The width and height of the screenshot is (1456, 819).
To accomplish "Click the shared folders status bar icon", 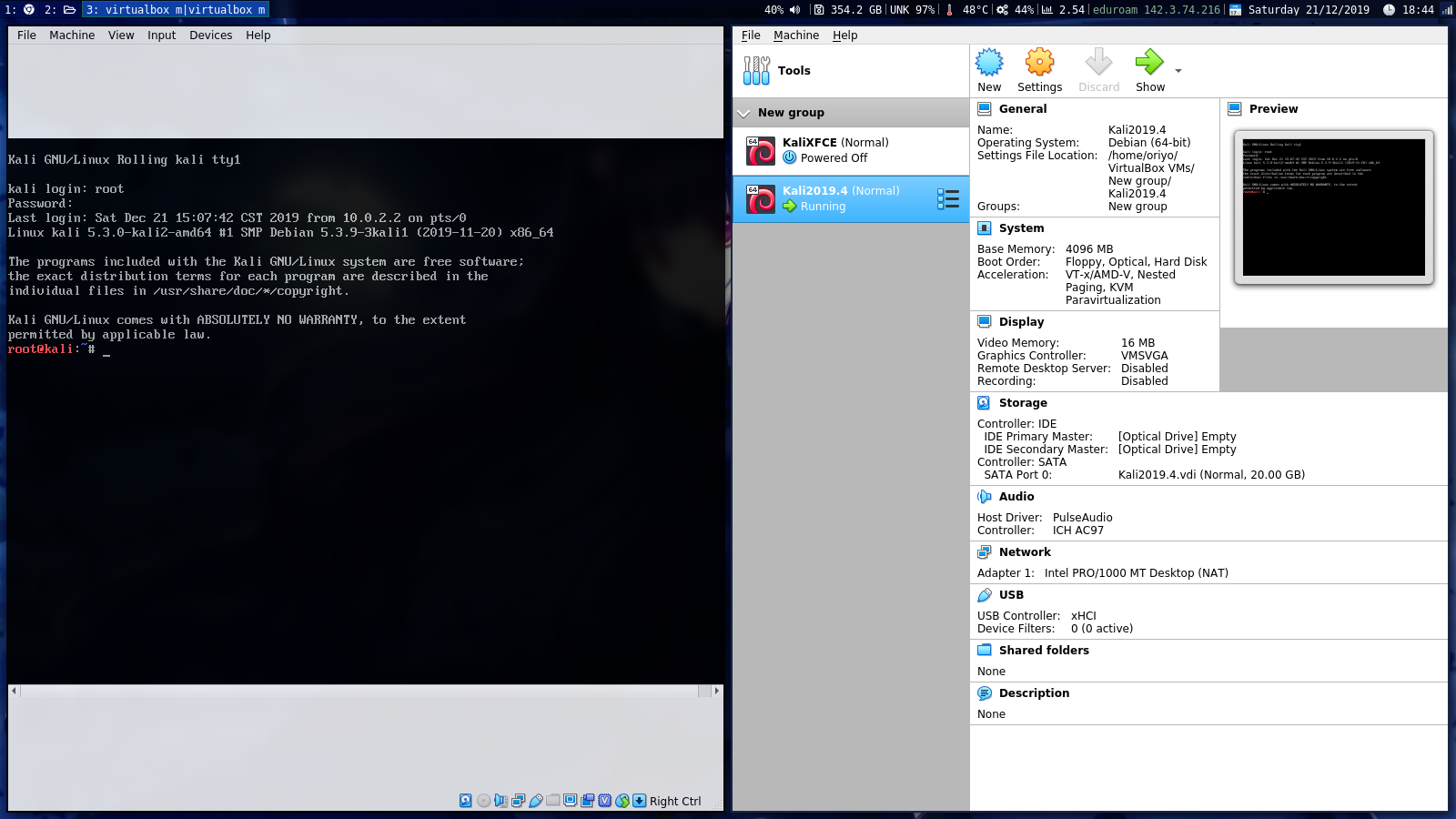I will (552, 801).
